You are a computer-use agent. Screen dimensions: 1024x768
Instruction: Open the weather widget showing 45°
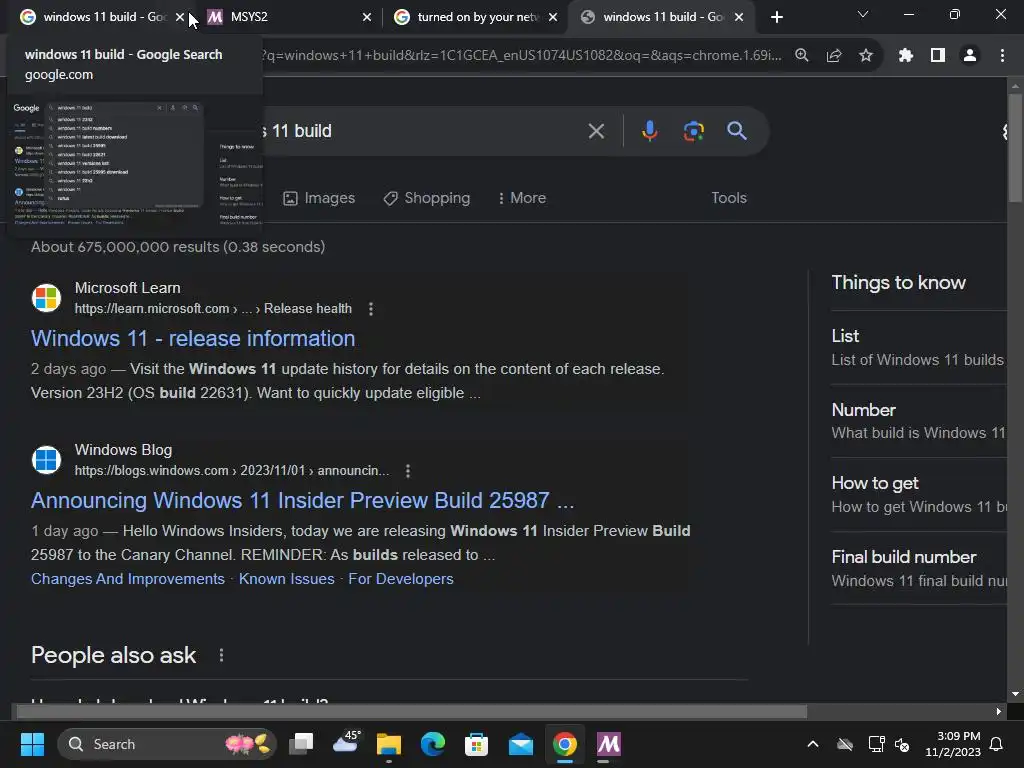coord(346,743)
